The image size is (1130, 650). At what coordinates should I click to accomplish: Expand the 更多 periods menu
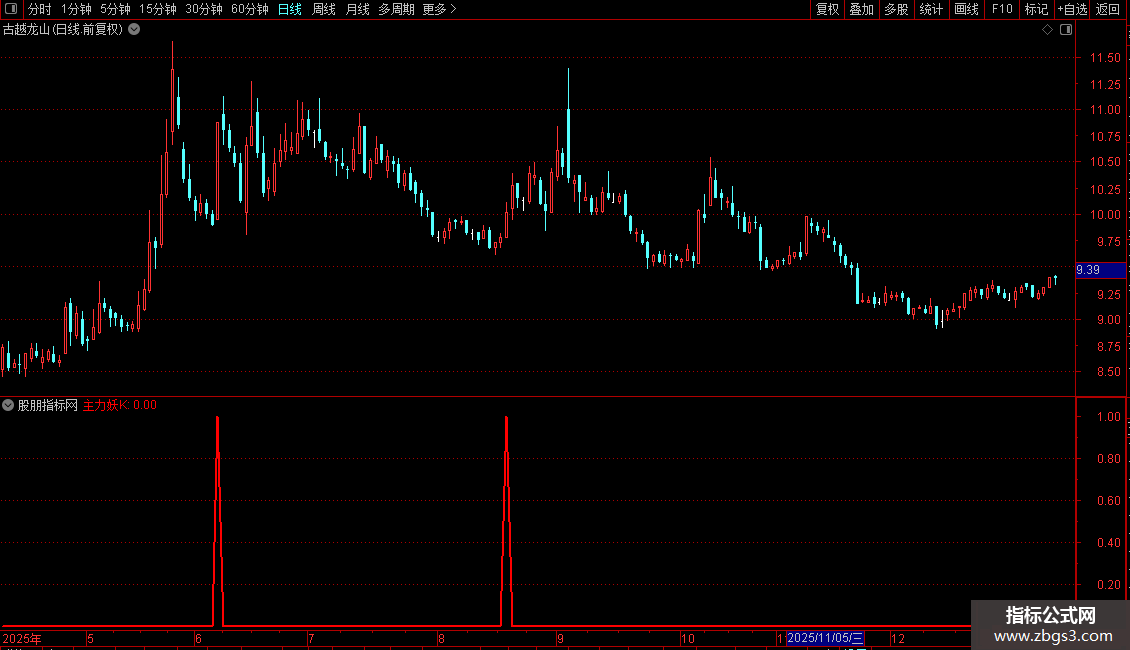(439, 9)
